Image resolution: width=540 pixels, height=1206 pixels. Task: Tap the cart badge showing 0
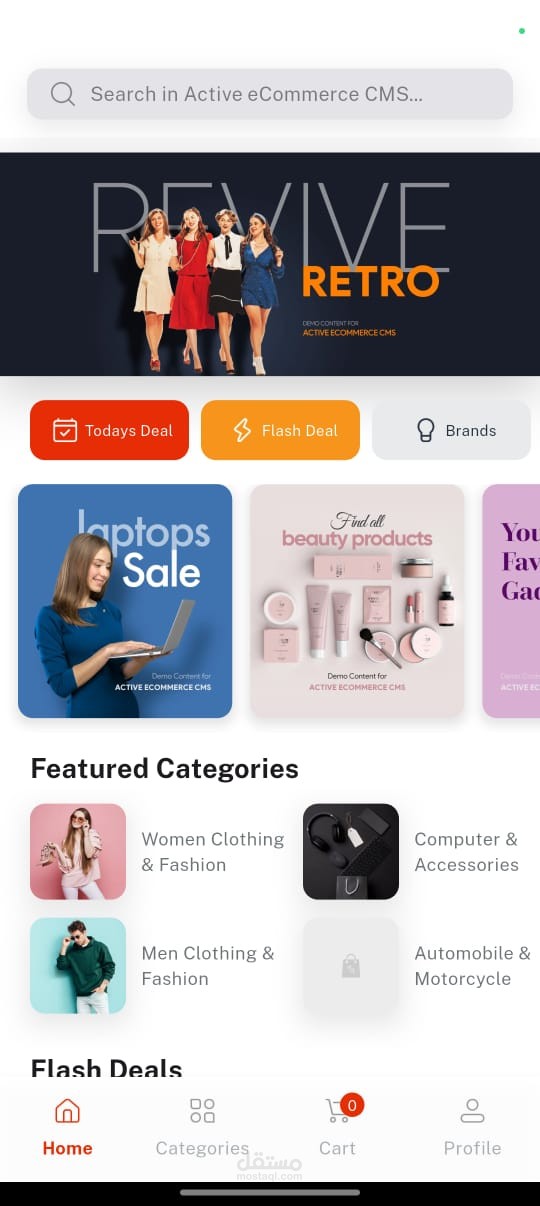(351, 1105)
